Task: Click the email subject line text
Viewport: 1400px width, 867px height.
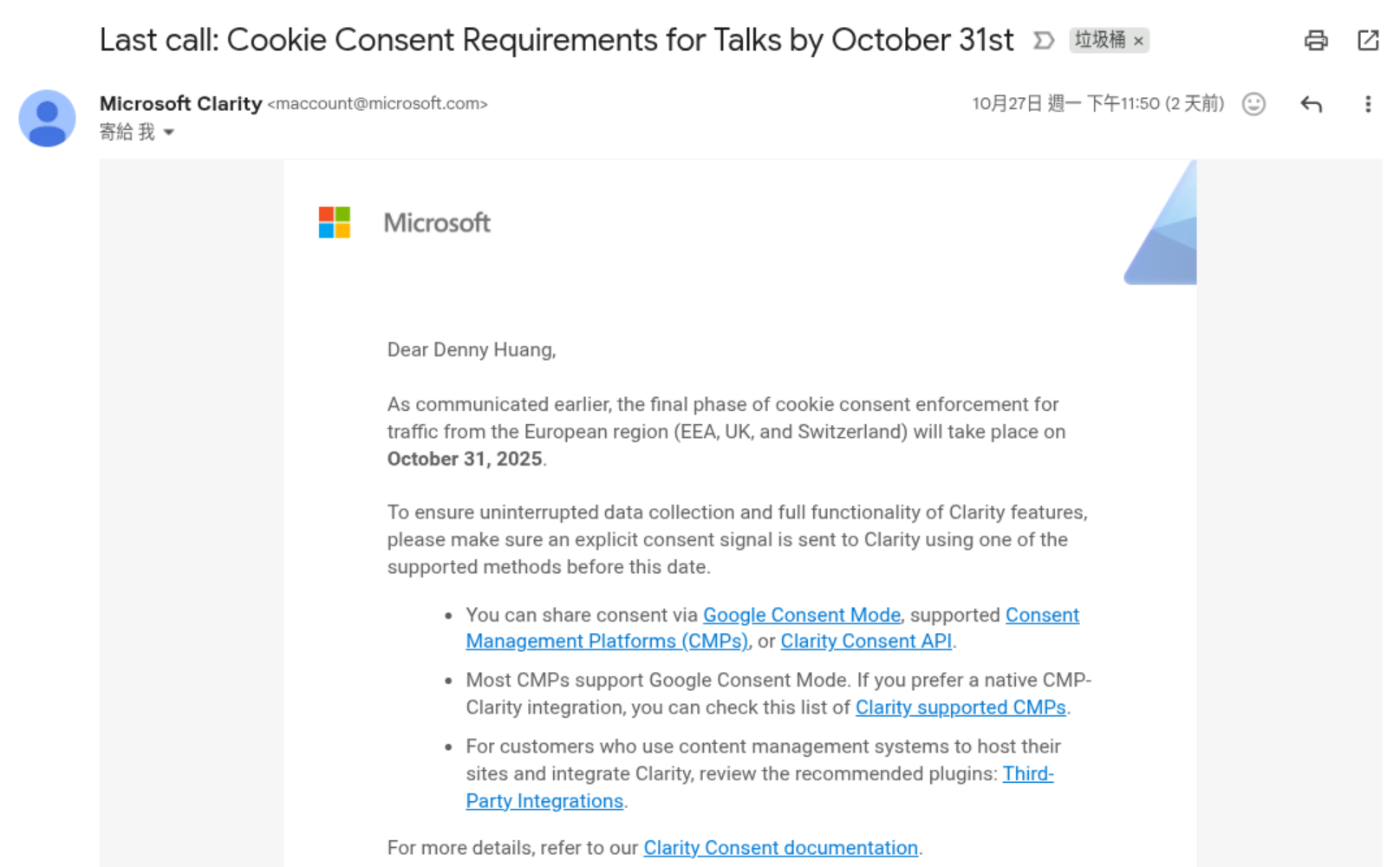Action: (556, 40)
